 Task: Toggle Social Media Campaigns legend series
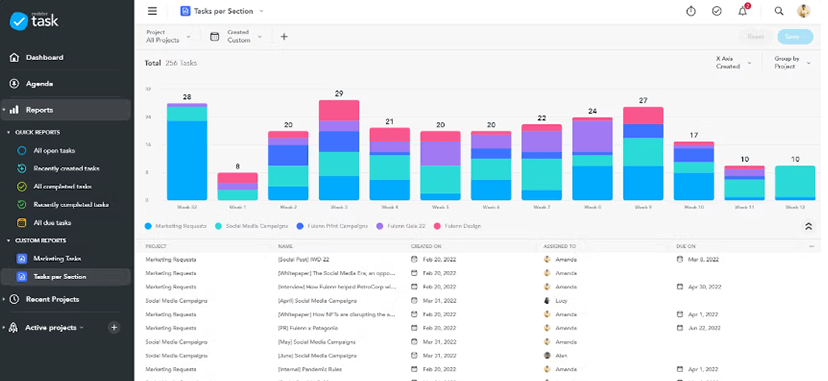pyautogui.click(x=251, y=226)
